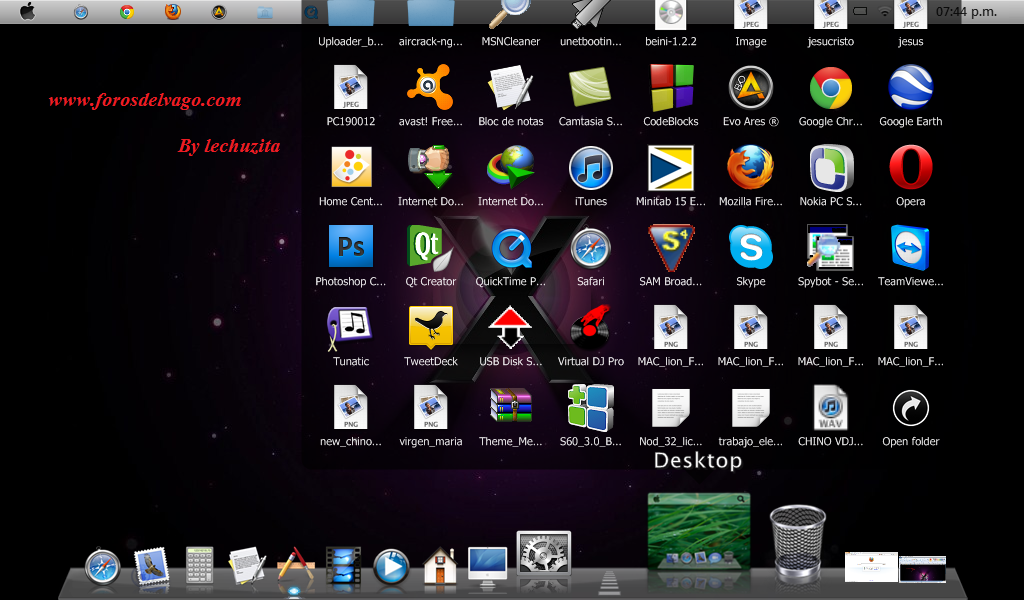The width and height of the screenshot is (1024, 600).
Task: Open Google Earth icon
Action: (910, 87)
